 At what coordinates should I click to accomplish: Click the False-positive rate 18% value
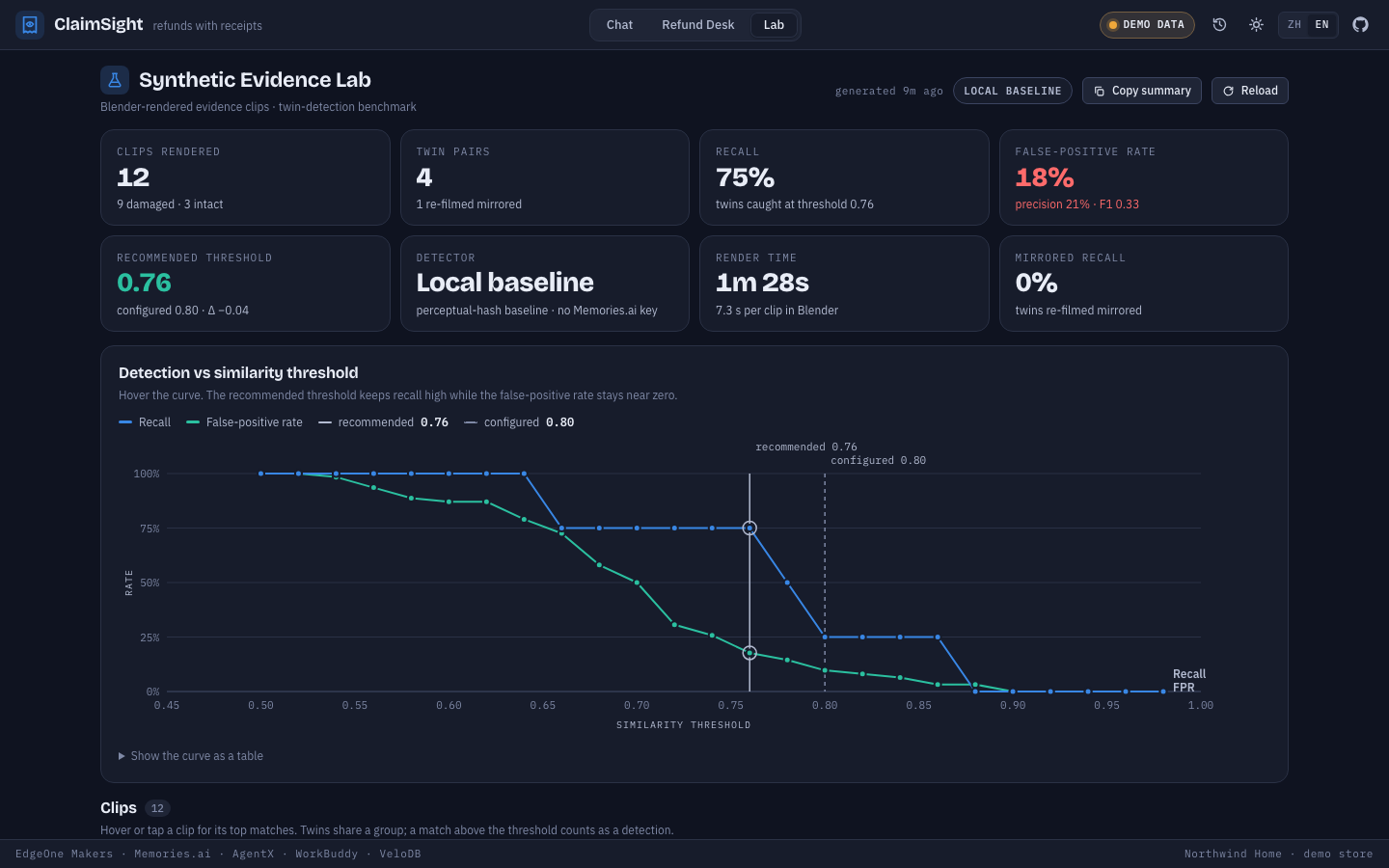(x=1045, y=177)
